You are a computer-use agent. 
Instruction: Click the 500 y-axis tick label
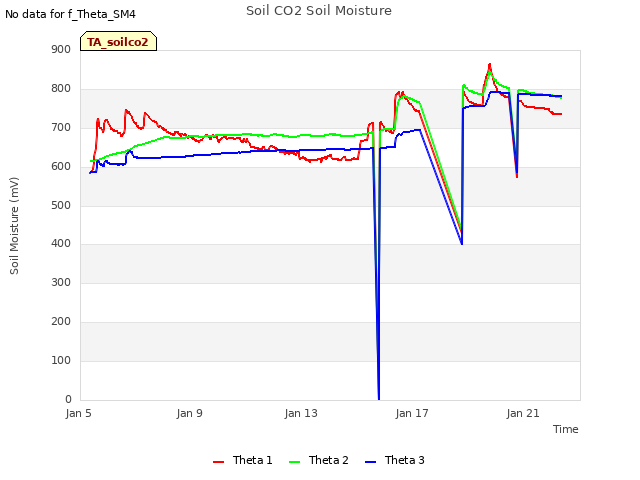61,205
